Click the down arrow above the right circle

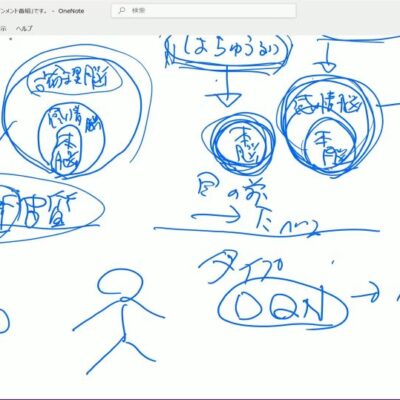329,57
